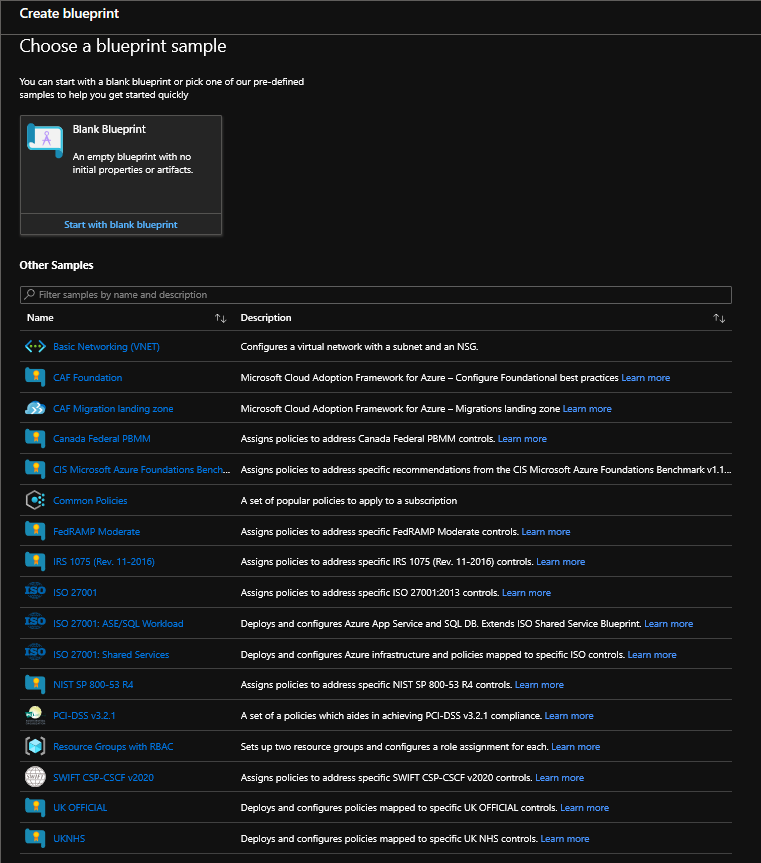This screenshot has height=863, width=761.
Task: Click the PCI-DSS v3.2.1 icon
Action: pyautogui.click(x=35, y=715)
